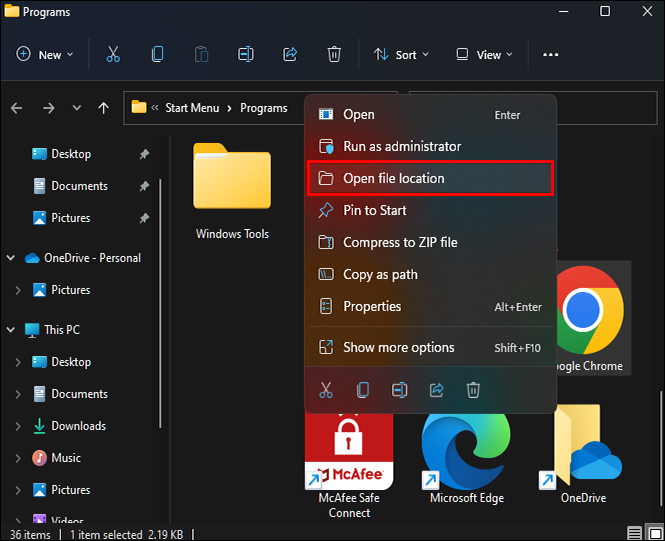This screenshot has height=541, width=665.
Task: Click the Delete trash icon in toolbar
Action: pyautogui.click(x=335, y=55)
